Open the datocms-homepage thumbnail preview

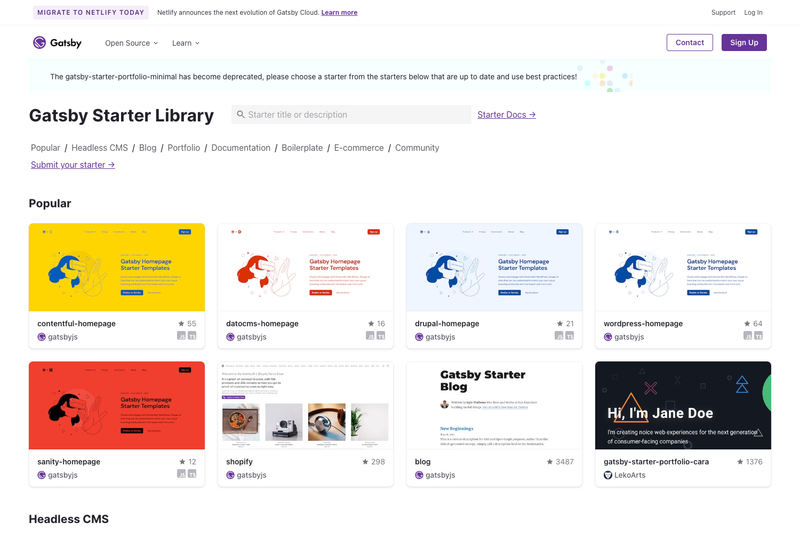coord(306,267)
